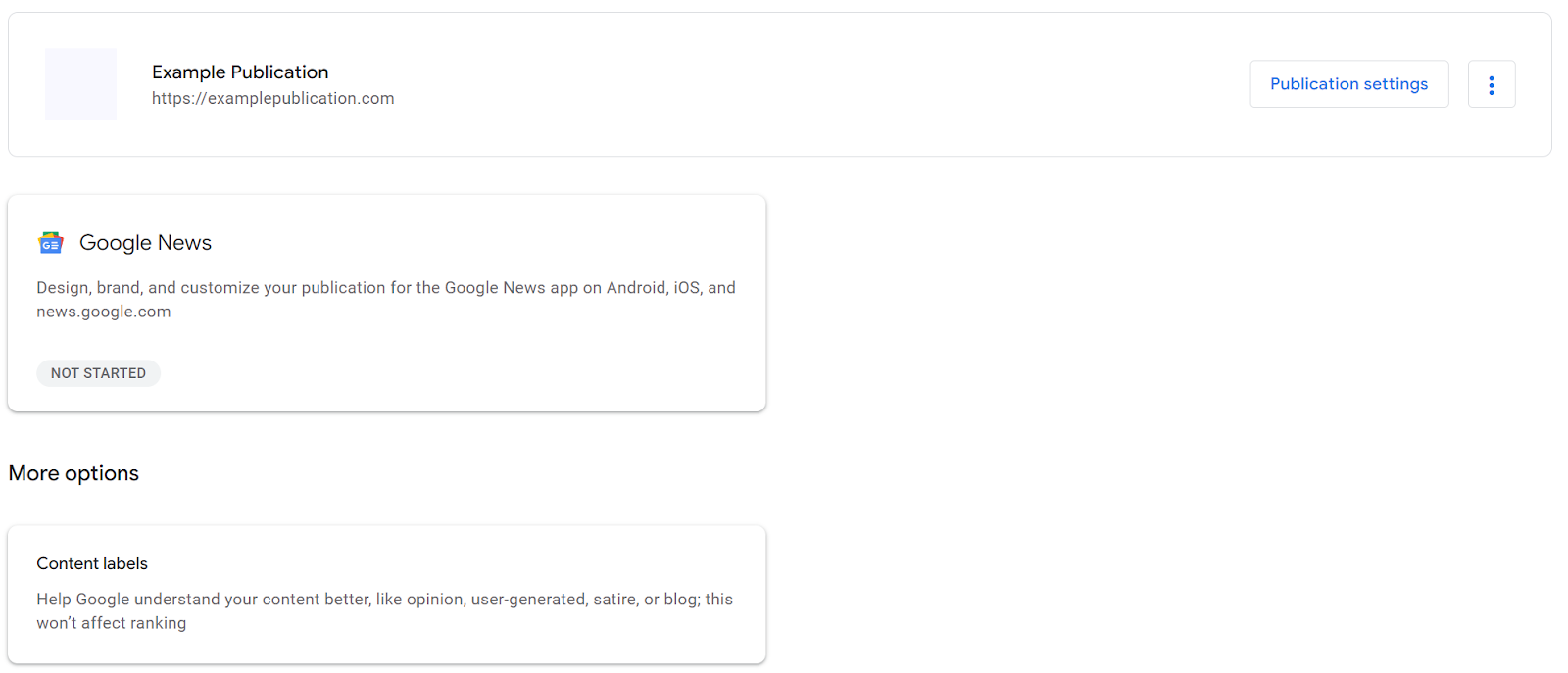
Task: Click the "won't affect ranking" text
Action: pyautogui.click(x=112, y=623)
